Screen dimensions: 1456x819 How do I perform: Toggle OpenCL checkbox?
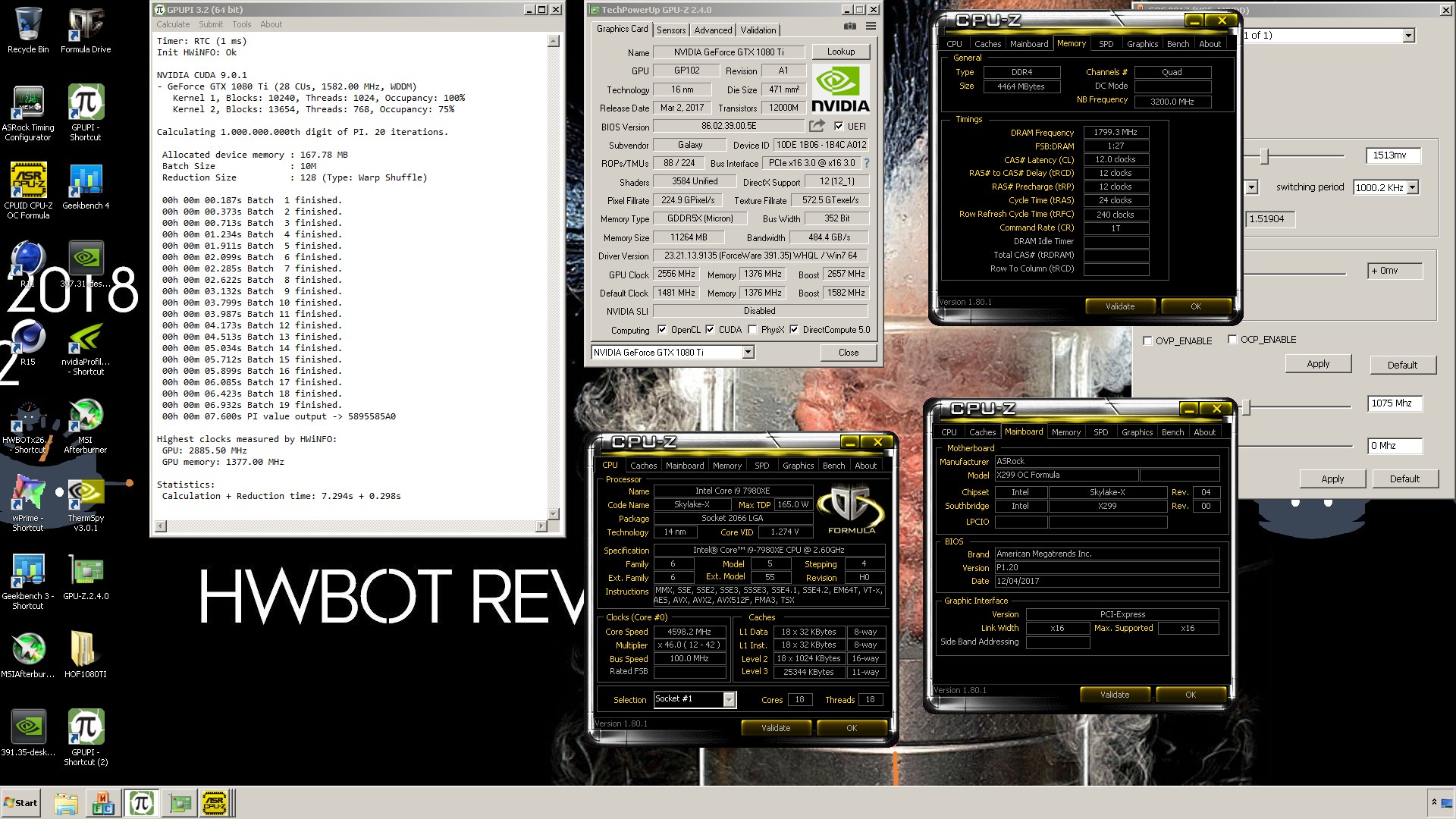tap(662, 330)
